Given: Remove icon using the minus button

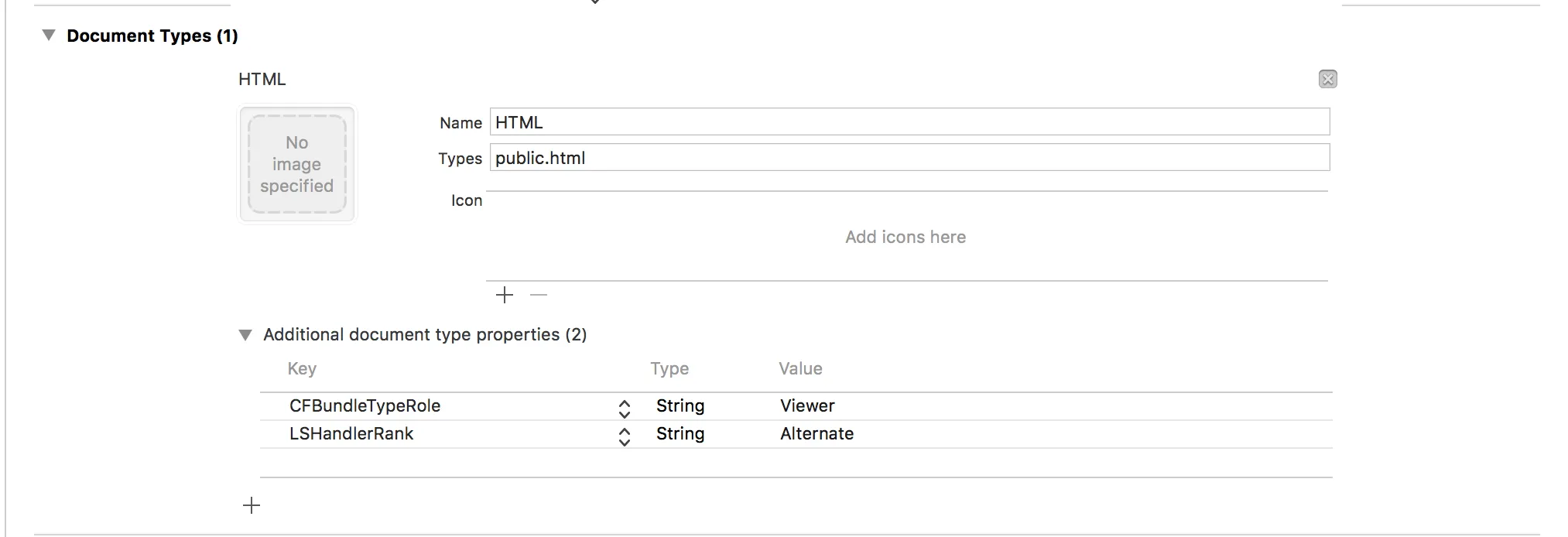Looking at the screenshot, I should 539,295.
